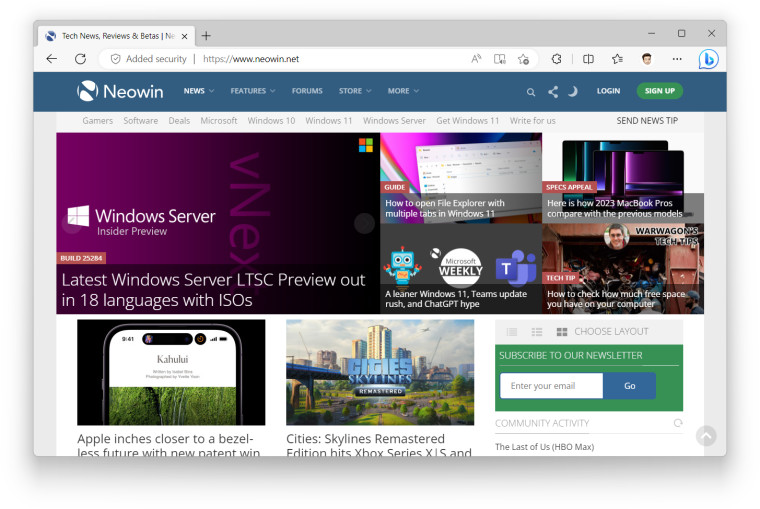Expand the NEWS dropdown menu
This screenshot has height=509, width=760.
[x=199, y=91]
